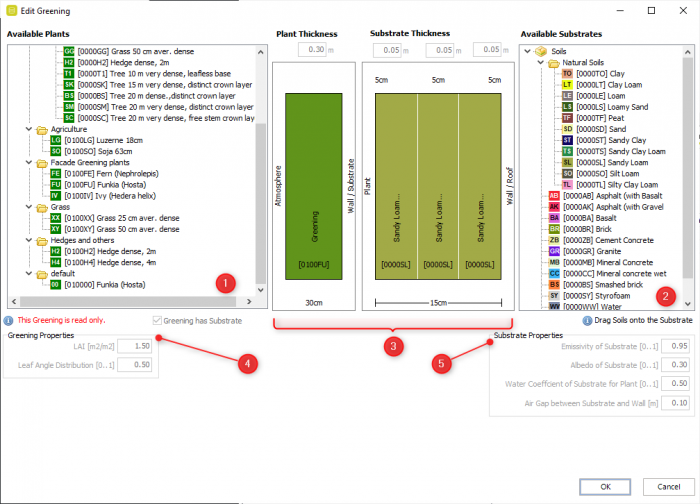
Task: Select the LG Luzerne 18cm icon
Action: click(x=55, y=140)
